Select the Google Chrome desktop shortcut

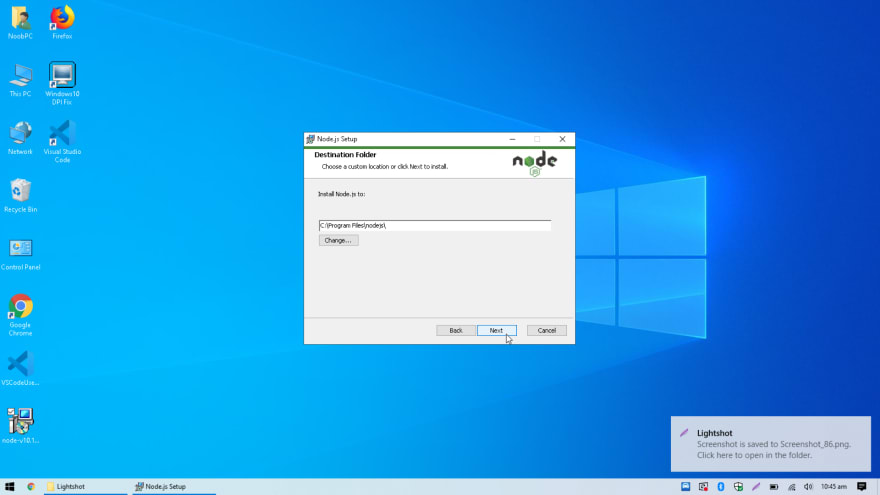click(20, 315)
